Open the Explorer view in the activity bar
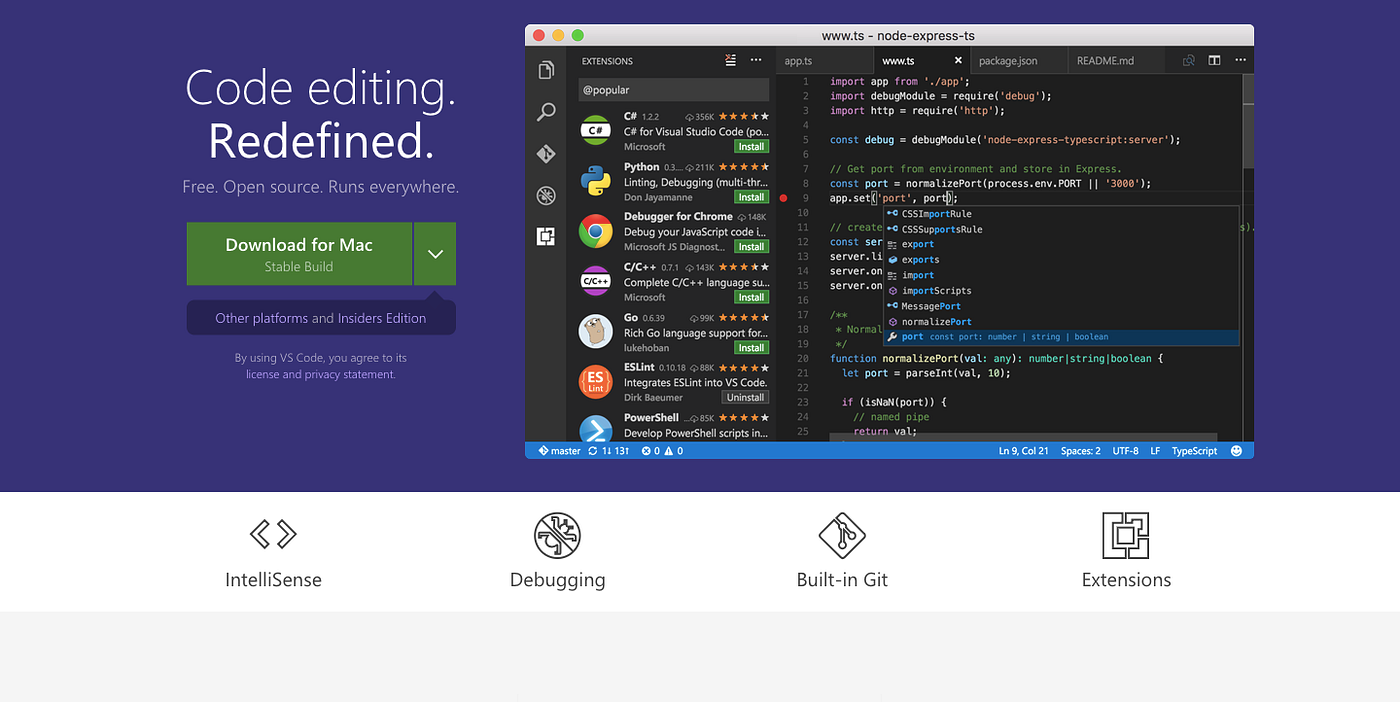The image size is (1400, 702). 546,68
